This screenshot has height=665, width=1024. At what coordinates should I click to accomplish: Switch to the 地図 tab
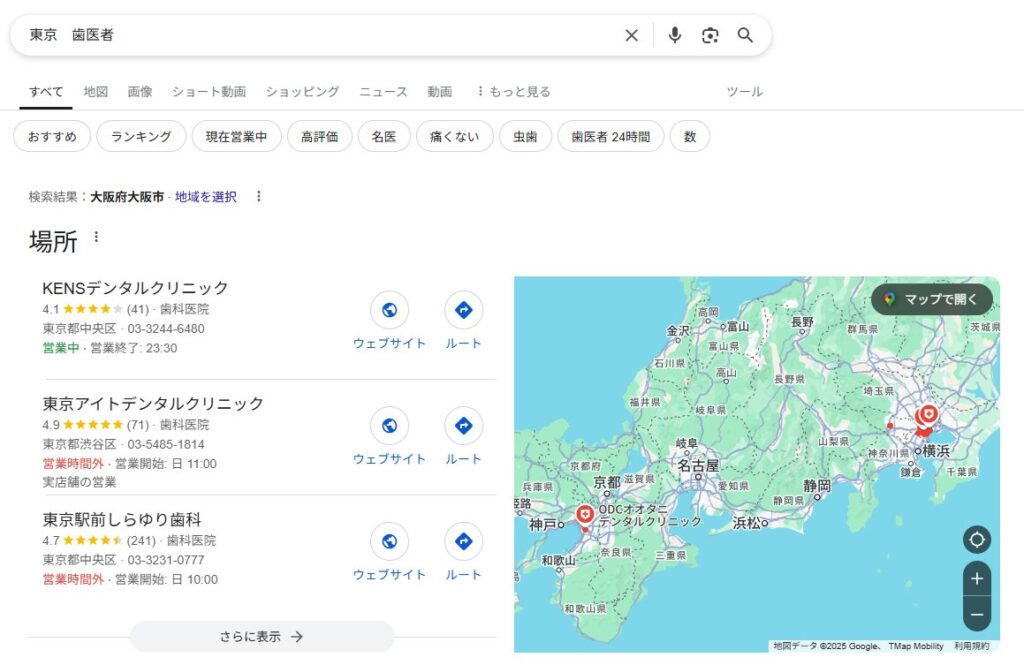tap(95, 91)
